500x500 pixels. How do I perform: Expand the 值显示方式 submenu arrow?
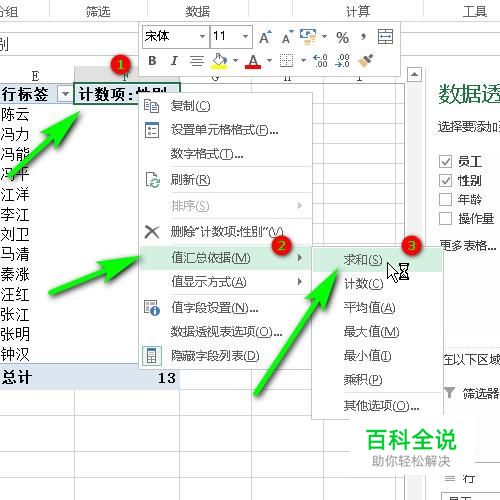coord(300,282)
